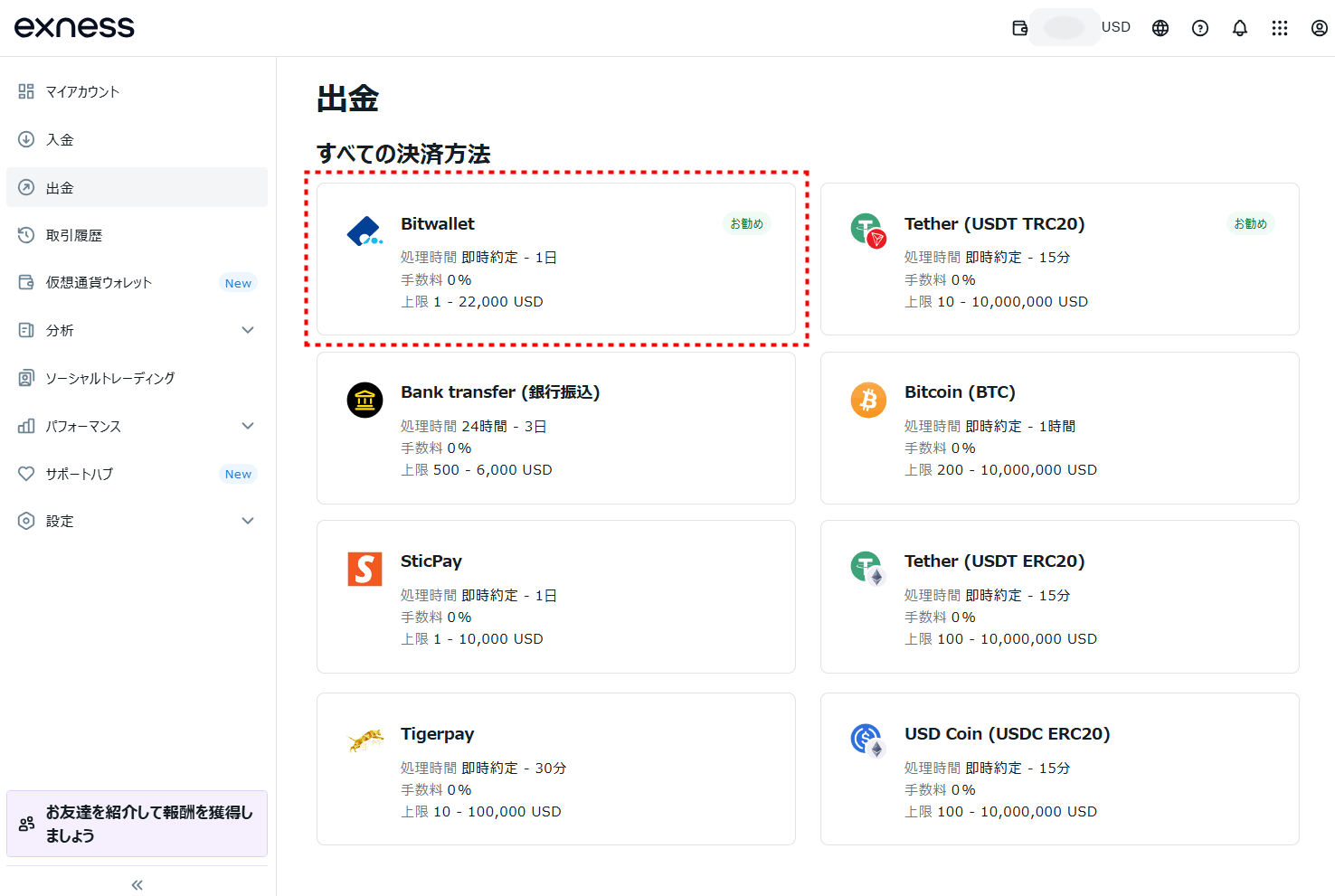
Task: Click the SticPay logo icon
Action: pos(365,569)
